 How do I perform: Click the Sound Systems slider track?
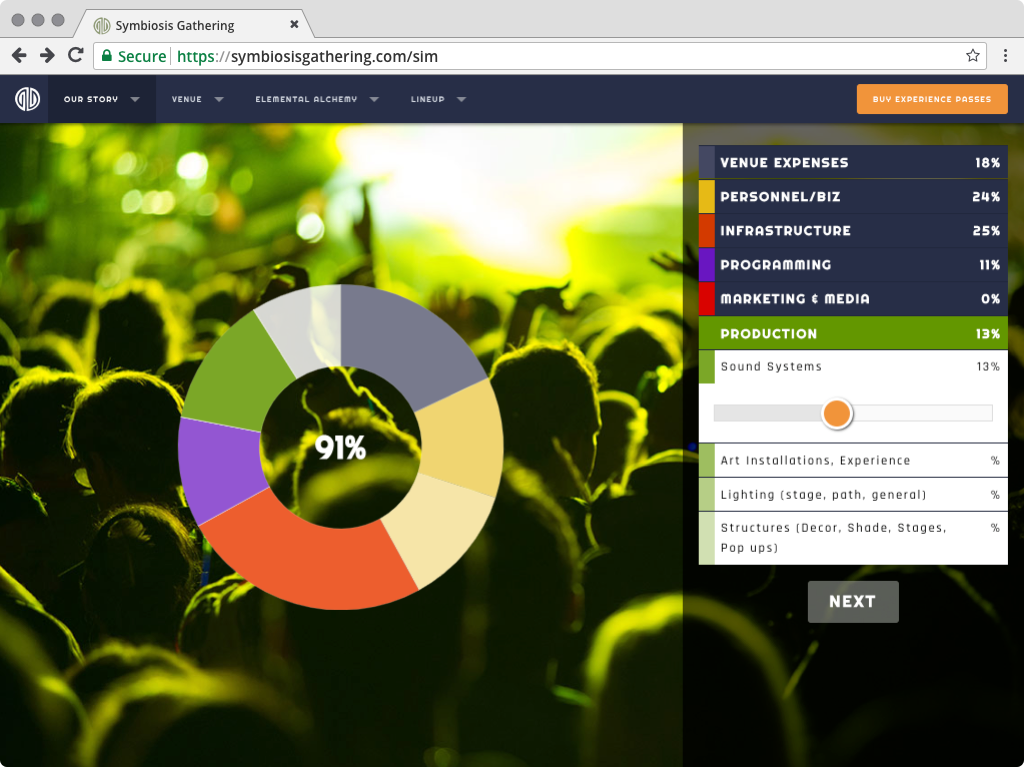pyautogui.click(x=853, y=413)
